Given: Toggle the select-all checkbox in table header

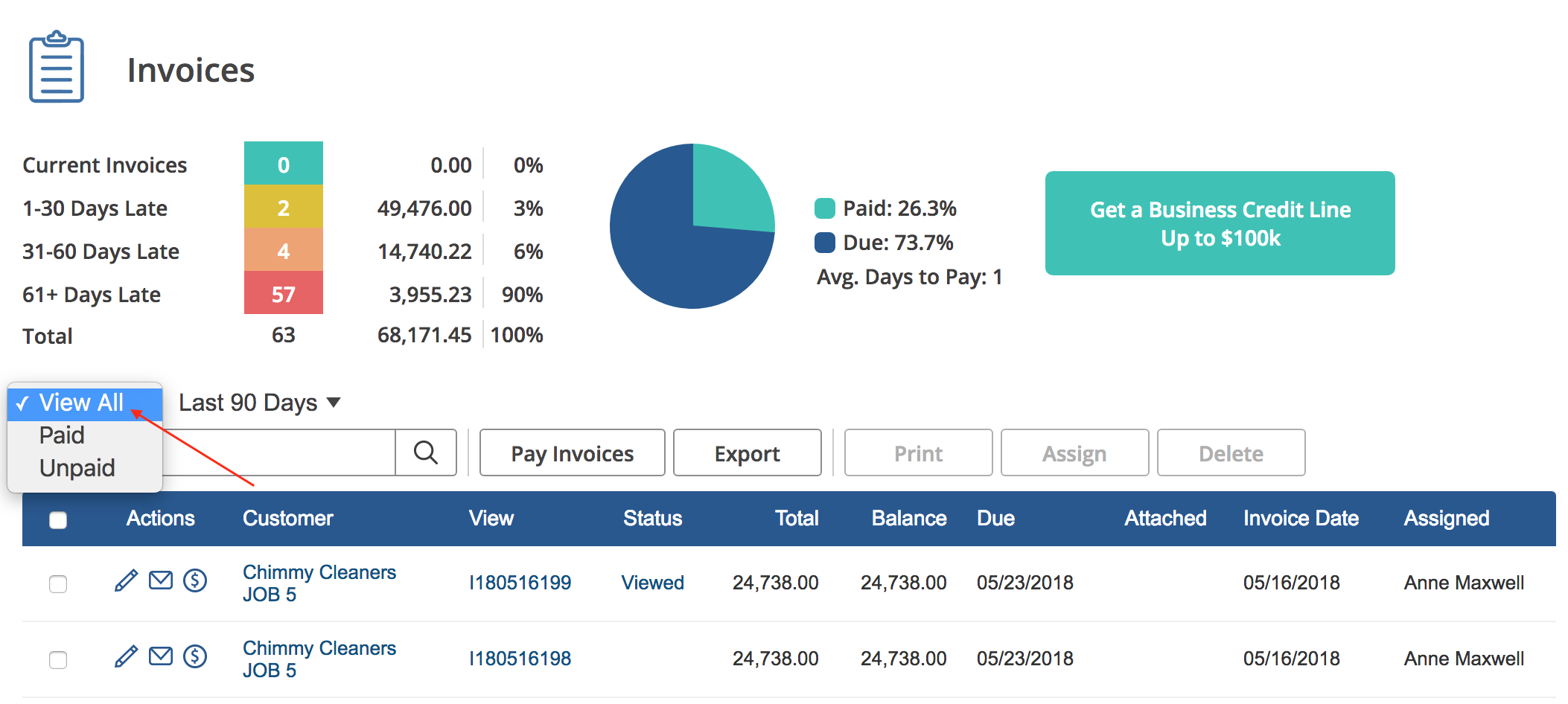Looking at the screenshot, I should (58, 519).
